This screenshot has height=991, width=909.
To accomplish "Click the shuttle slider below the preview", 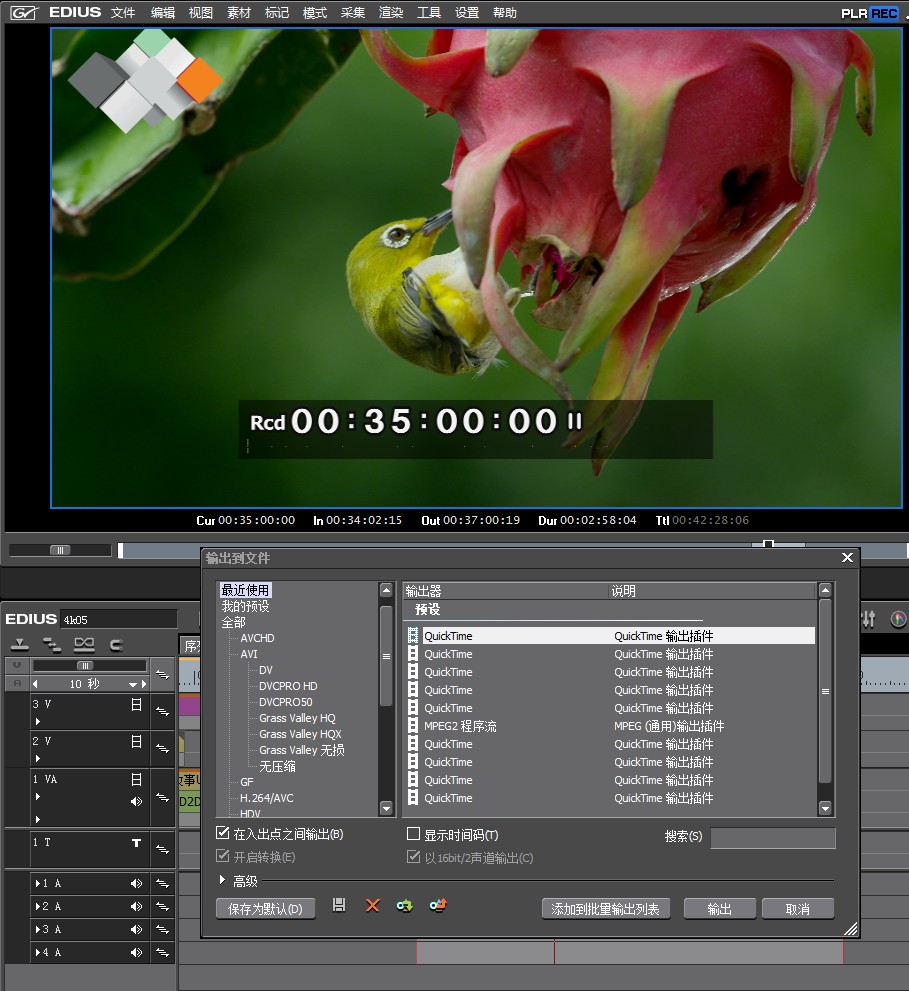I will [x=60, y=550].
